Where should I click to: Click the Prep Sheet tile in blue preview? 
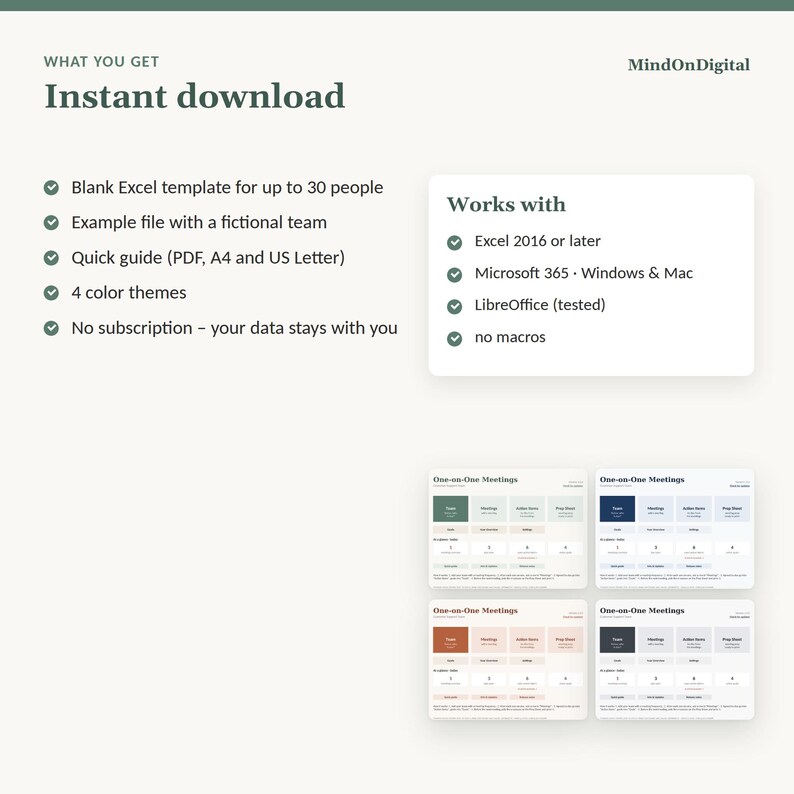(x=732, y=509)
